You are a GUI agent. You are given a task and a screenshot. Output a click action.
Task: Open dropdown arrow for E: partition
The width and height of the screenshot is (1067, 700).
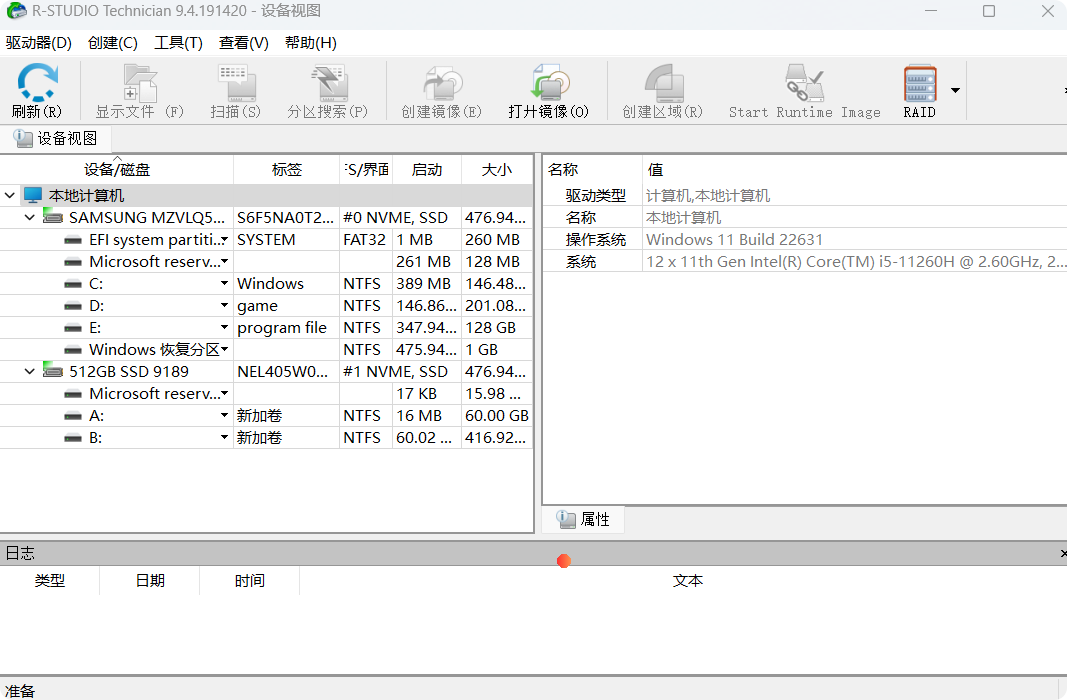coord(224,327)
